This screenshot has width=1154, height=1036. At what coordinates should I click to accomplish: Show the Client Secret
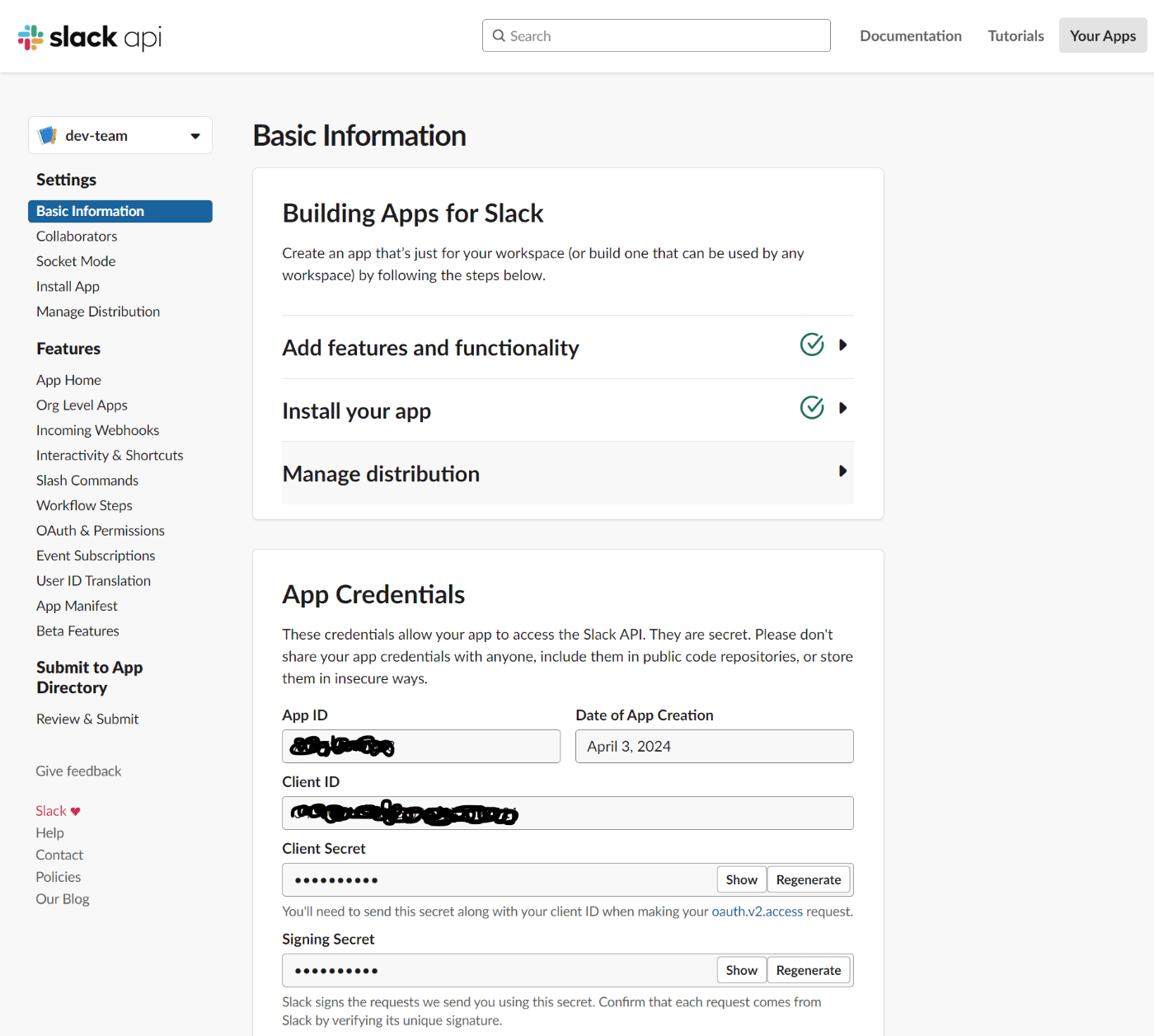click(x=742, y=879)
